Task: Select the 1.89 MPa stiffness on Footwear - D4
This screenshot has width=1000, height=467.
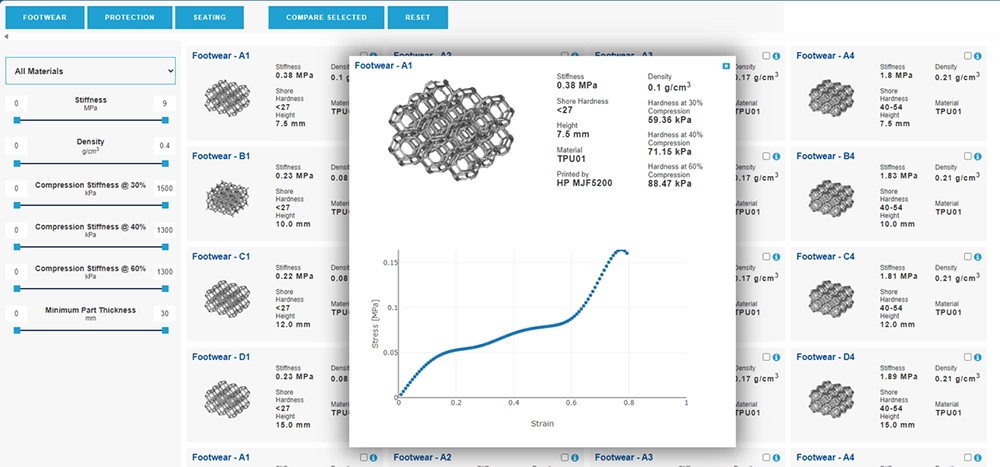Action: [x=899, y=376]
